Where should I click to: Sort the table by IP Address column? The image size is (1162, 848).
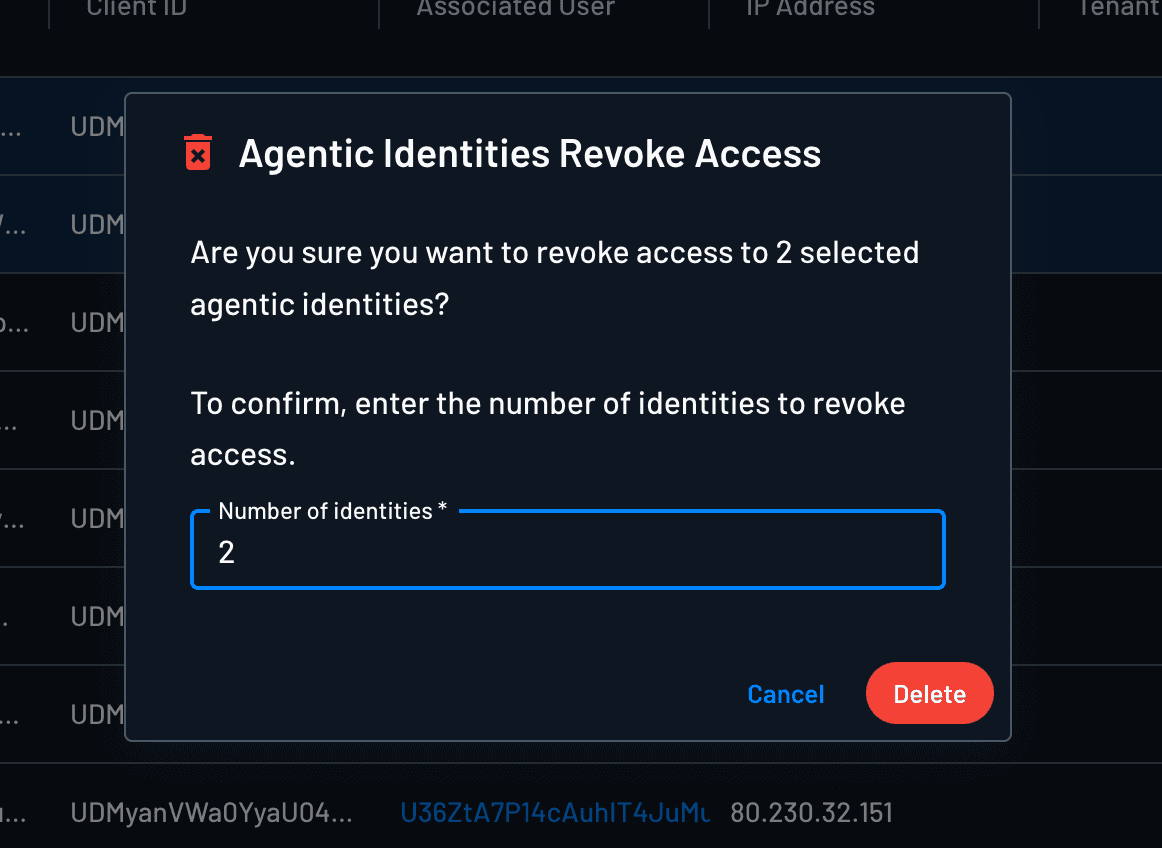click(x=810, y=9)
